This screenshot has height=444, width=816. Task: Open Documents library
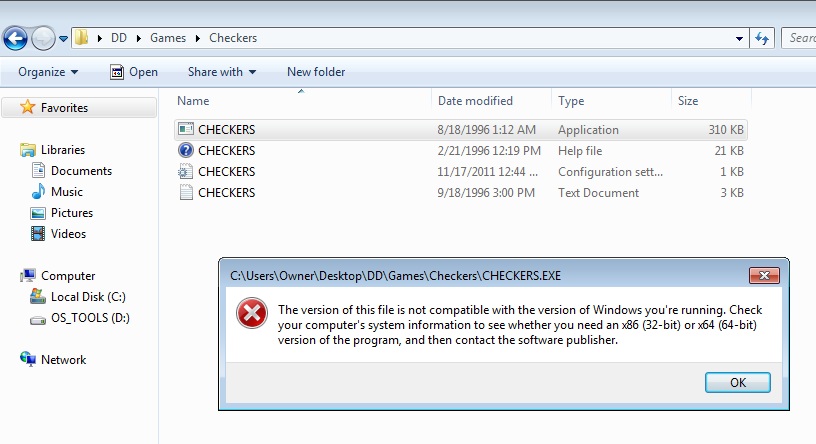[81, 171]
